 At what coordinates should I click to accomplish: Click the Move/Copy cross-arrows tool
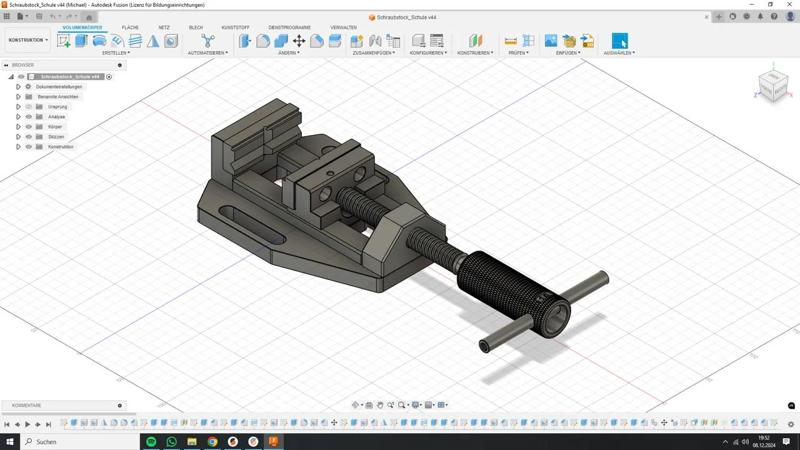299,41
